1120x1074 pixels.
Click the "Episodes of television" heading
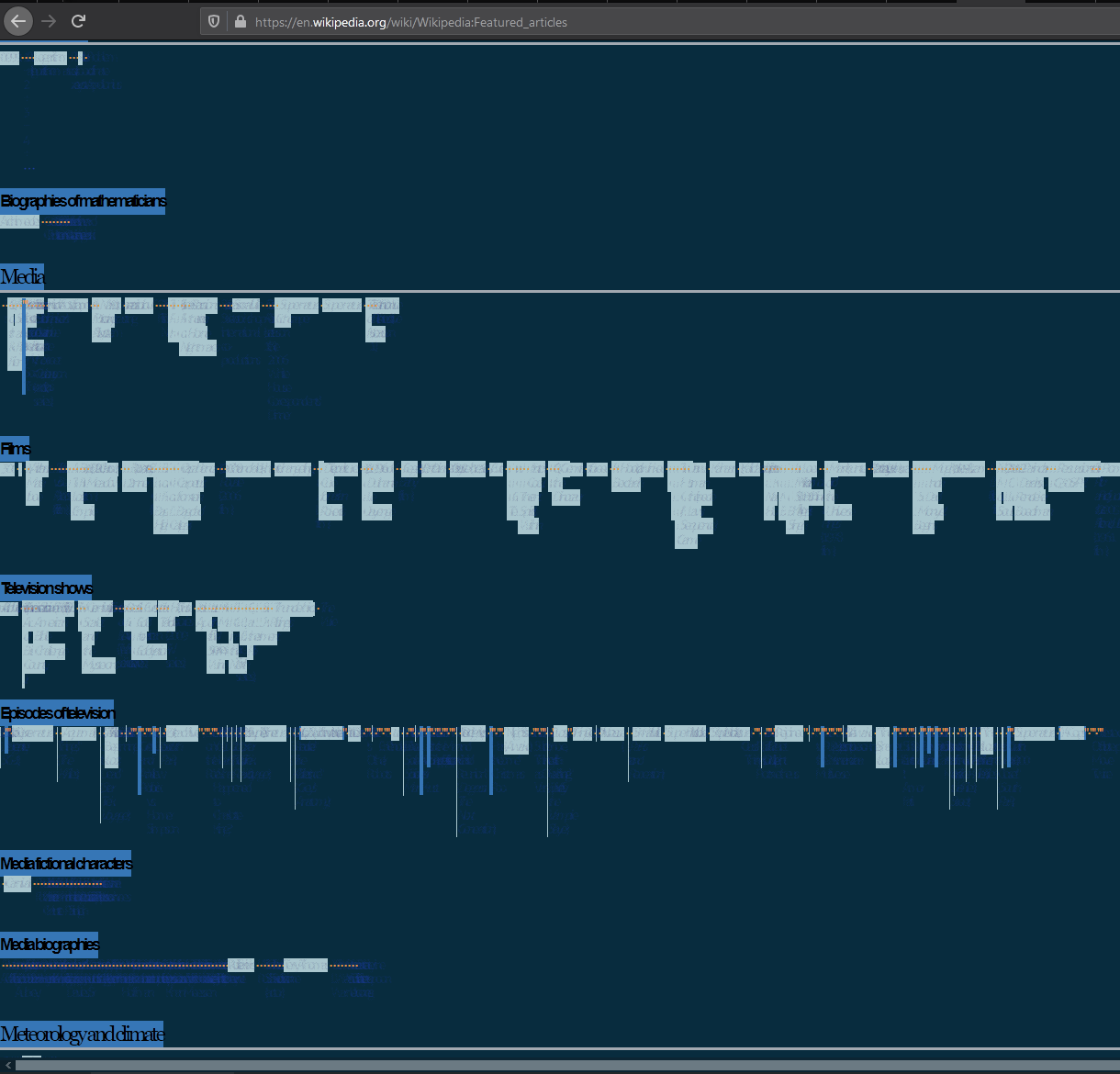[57, 713]
